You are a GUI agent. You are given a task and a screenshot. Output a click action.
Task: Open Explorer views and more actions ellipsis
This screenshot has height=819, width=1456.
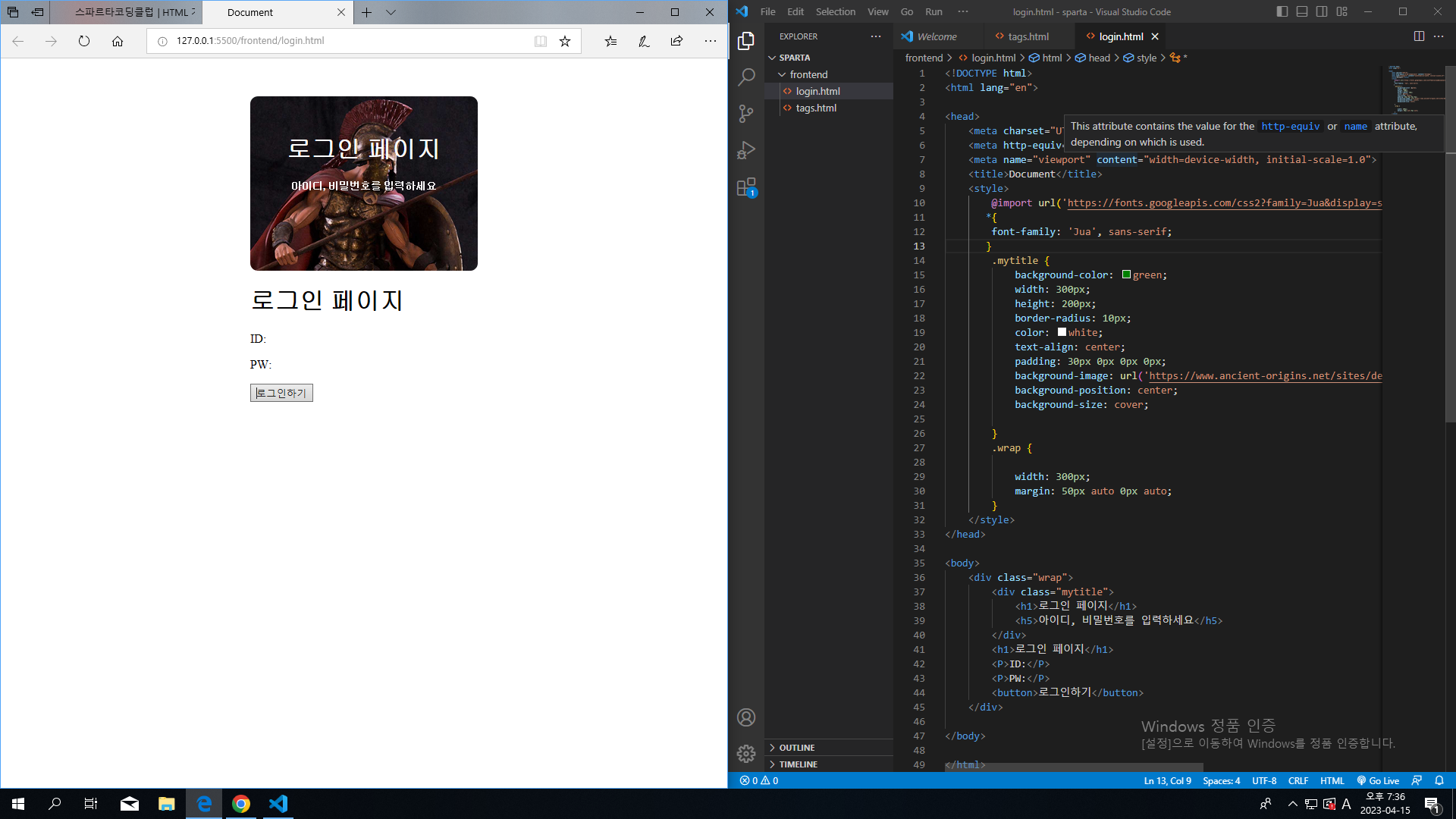876,36
